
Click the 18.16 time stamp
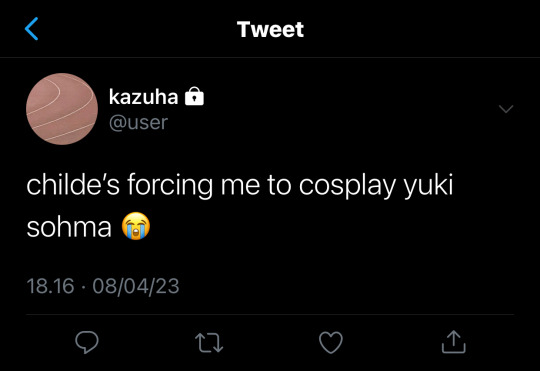click(50, 286)
